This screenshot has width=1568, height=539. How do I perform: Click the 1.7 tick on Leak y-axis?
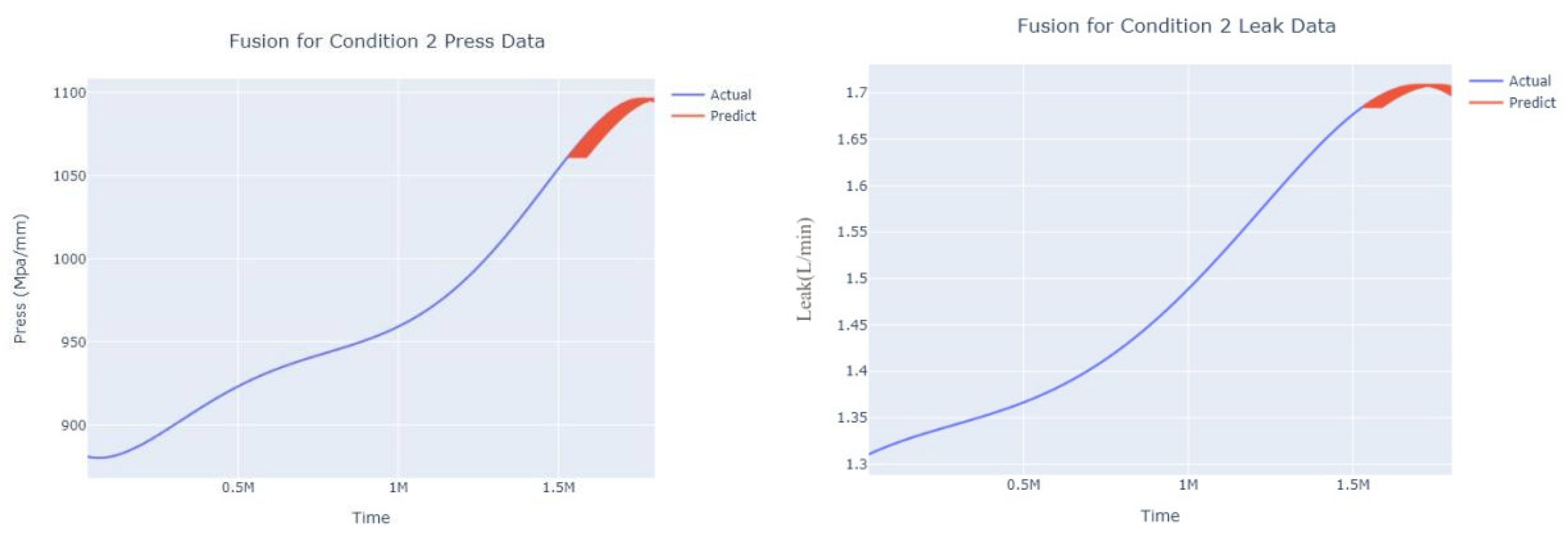[856, 92]
